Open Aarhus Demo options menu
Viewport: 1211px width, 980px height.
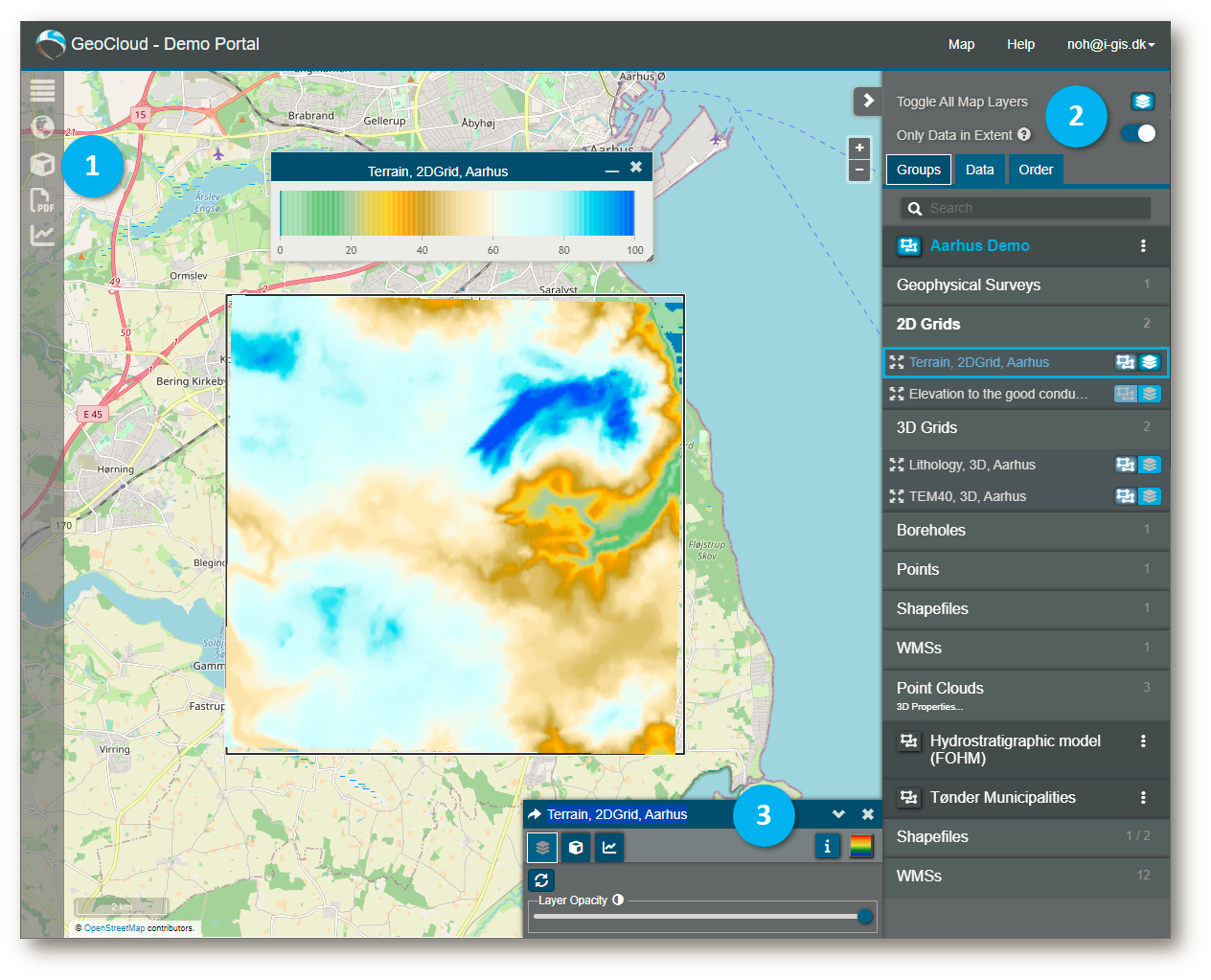coord(1143,246)
